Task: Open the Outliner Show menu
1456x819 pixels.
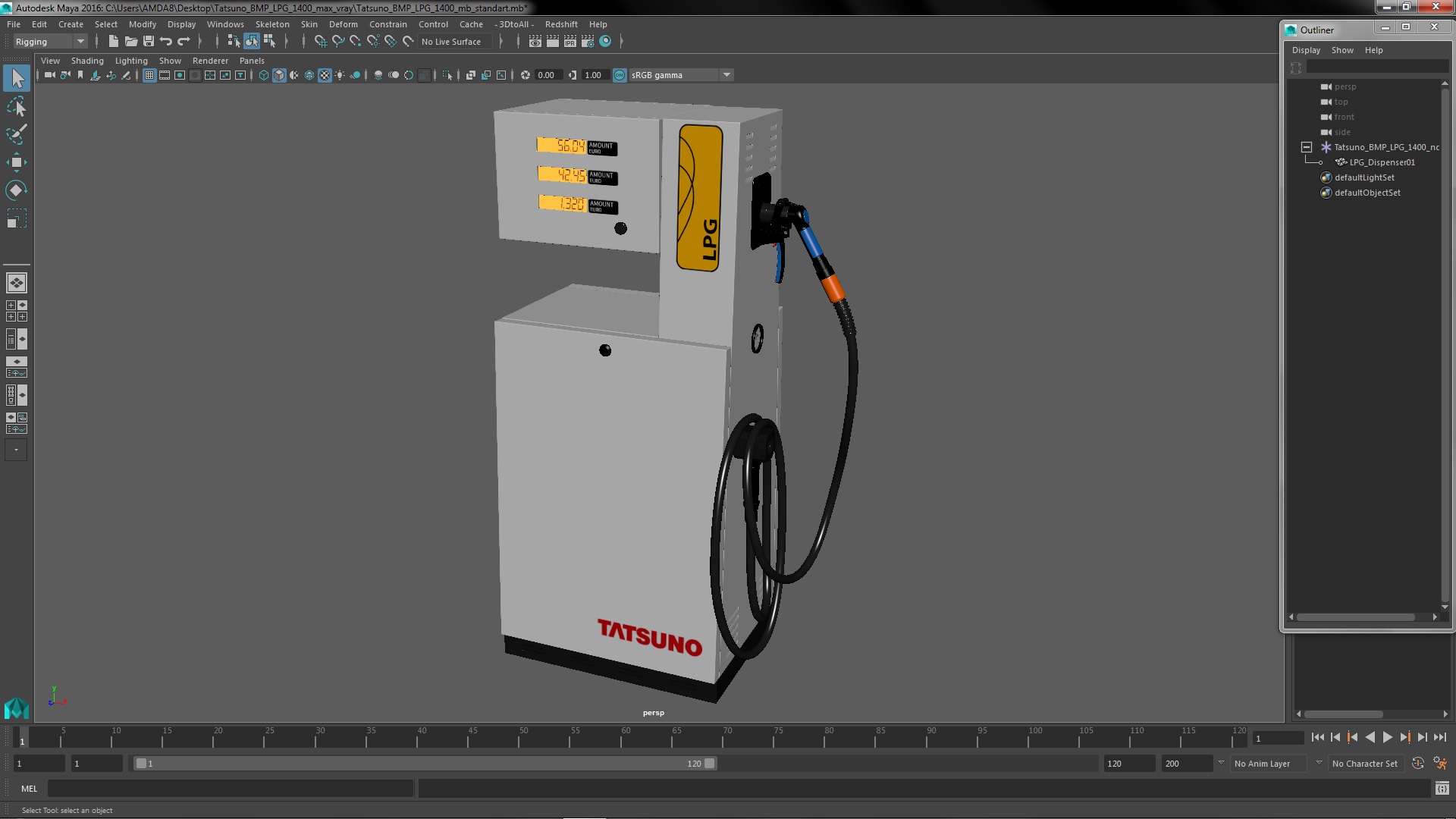Action: 1342,50
